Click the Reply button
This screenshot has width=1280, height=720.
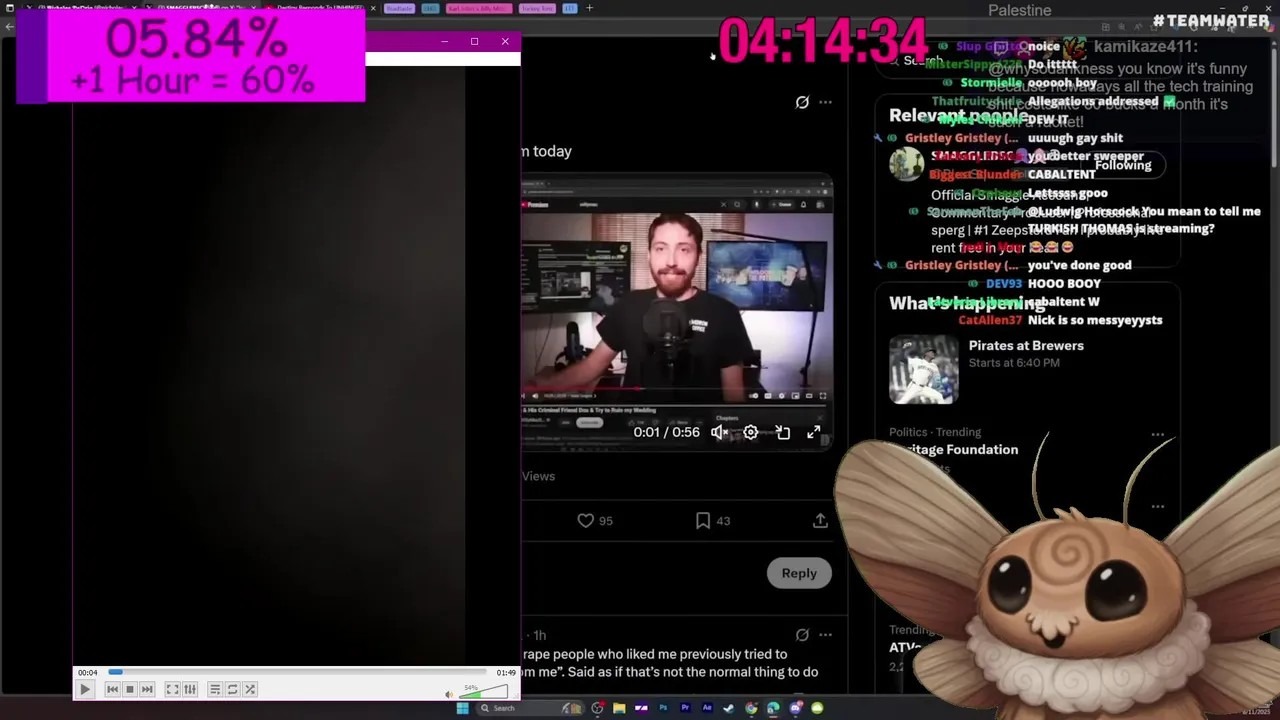tap(799, 573)
